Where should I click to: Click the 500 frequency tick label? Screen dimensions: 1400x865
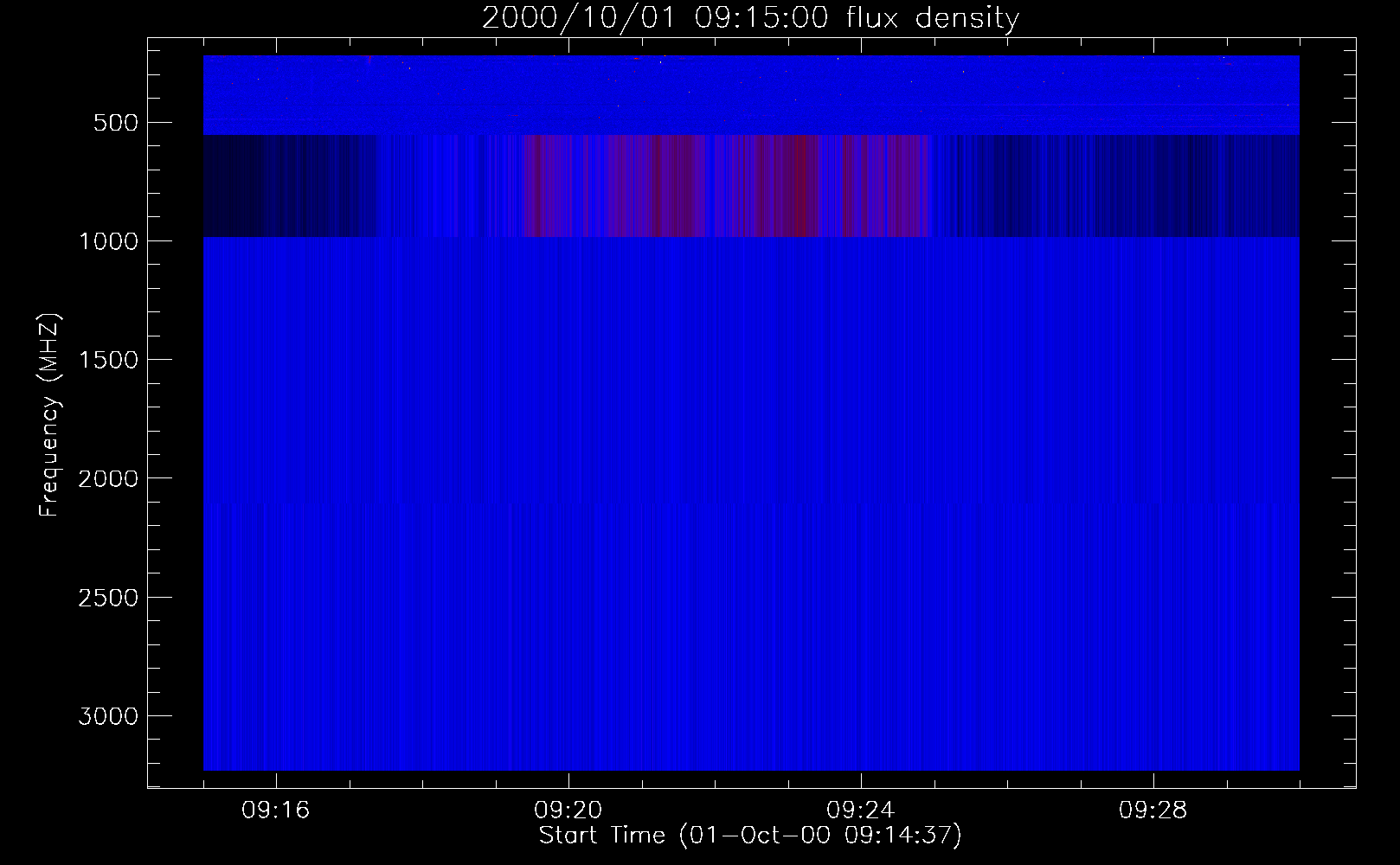pyautogui.click(x=116, y=123)
